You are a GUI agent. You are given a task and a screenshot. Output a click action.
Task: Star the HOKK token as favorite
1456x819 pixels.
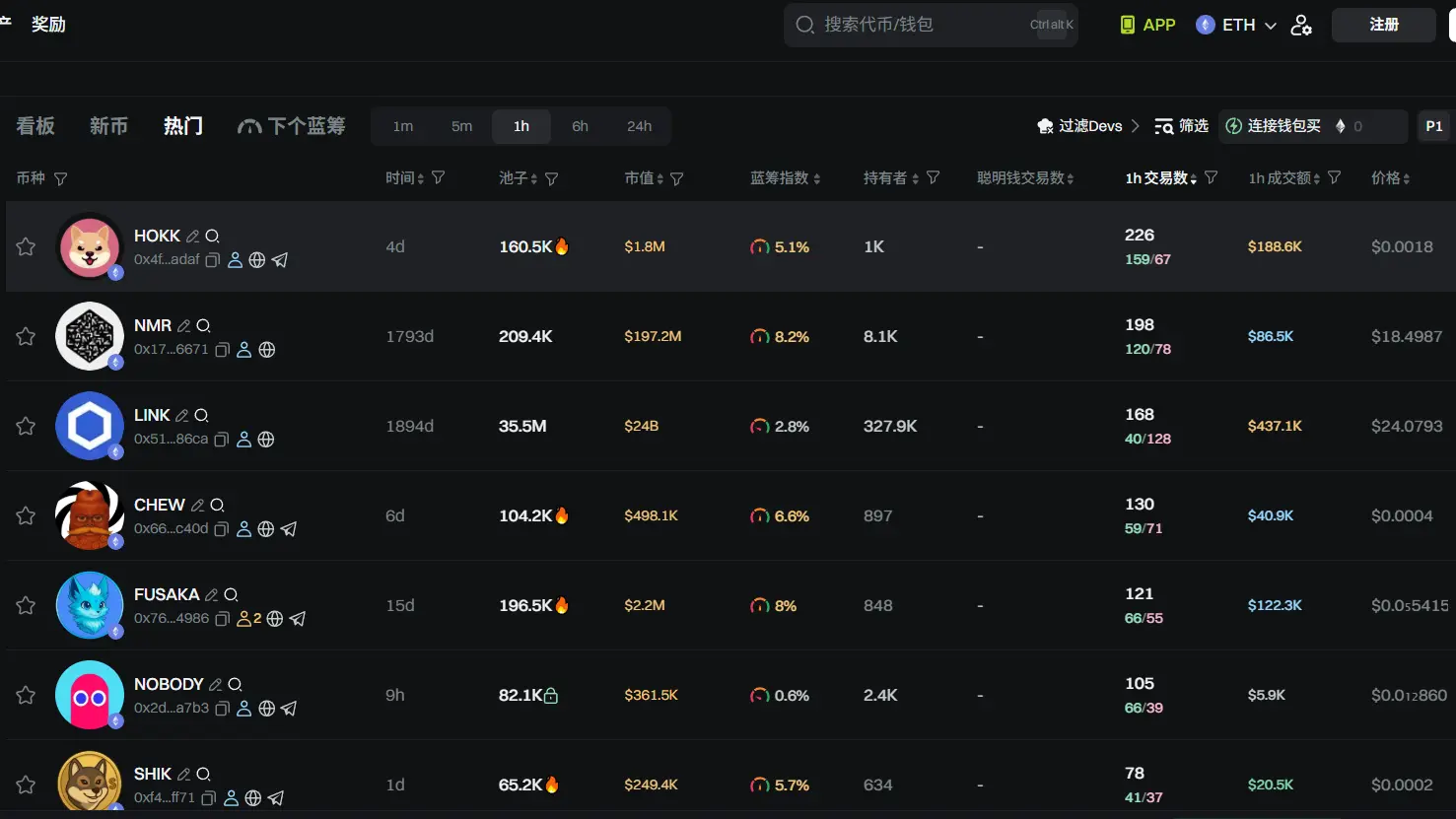click(26, 246)
